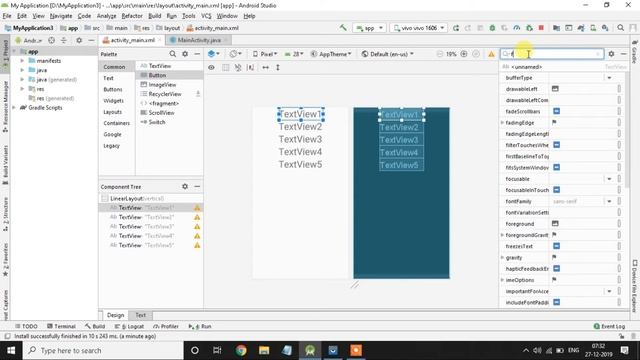Pick drawableLeft resource icon
The height and width of the screenshot is (360, 640).
555,89
